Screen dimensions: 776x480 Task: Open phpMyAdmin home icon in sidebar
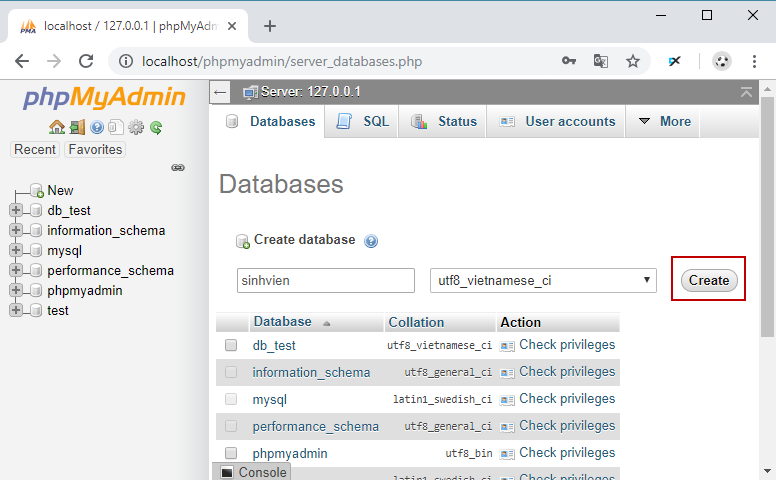point(57,128)
